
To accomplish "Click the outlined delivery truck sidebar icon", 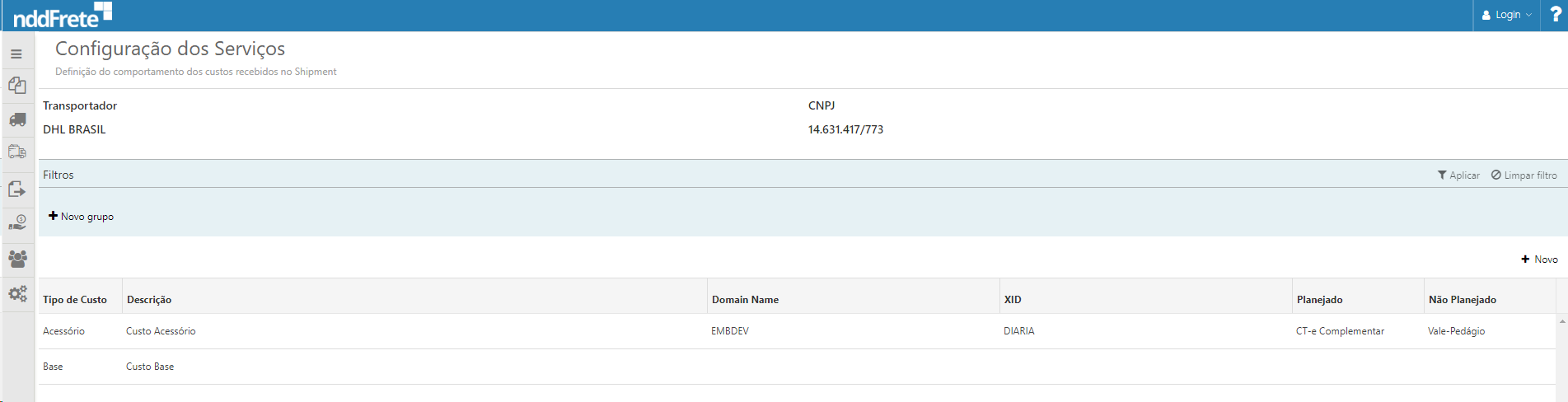I will tap(17, 152).
